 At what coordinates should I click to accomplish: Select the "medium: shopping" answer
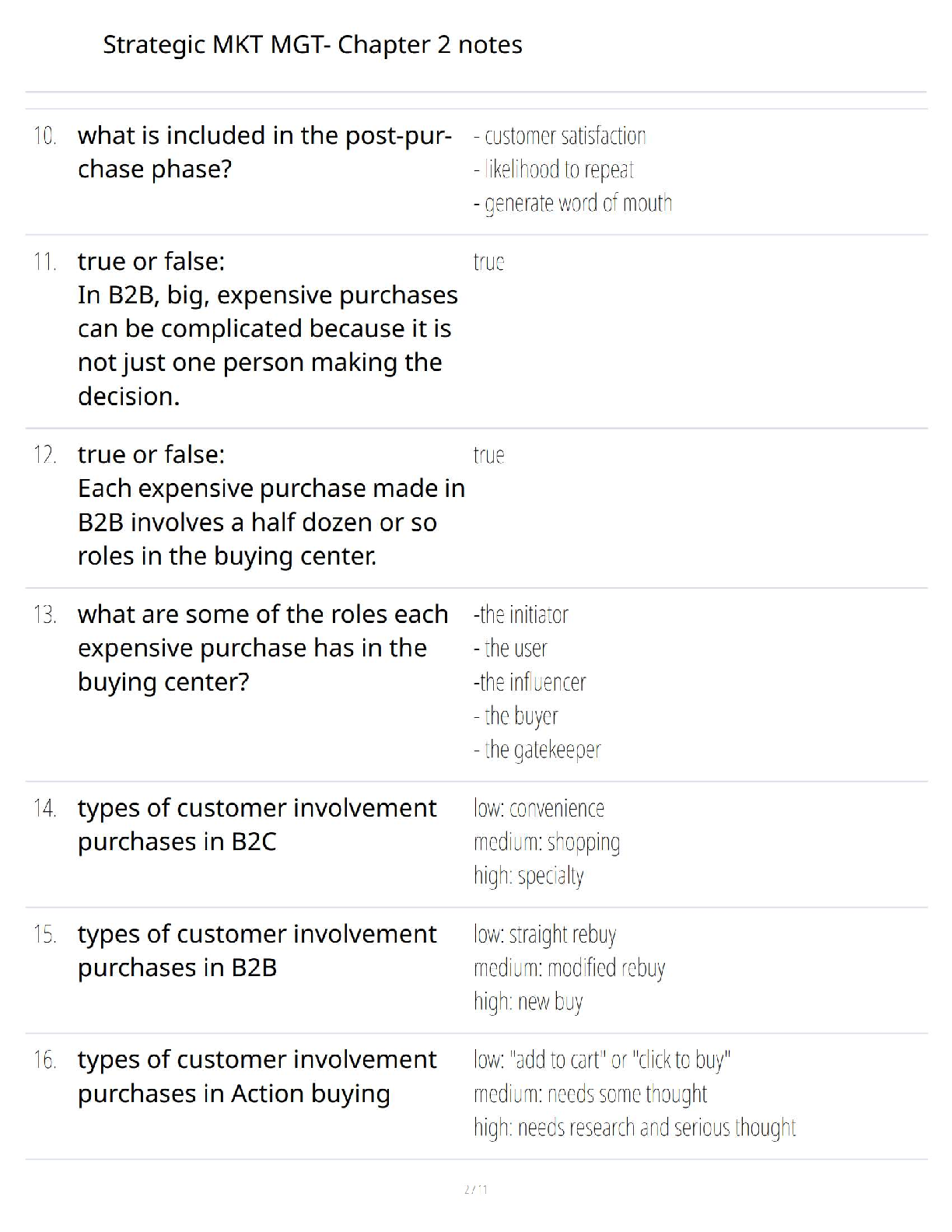[547, 842]
